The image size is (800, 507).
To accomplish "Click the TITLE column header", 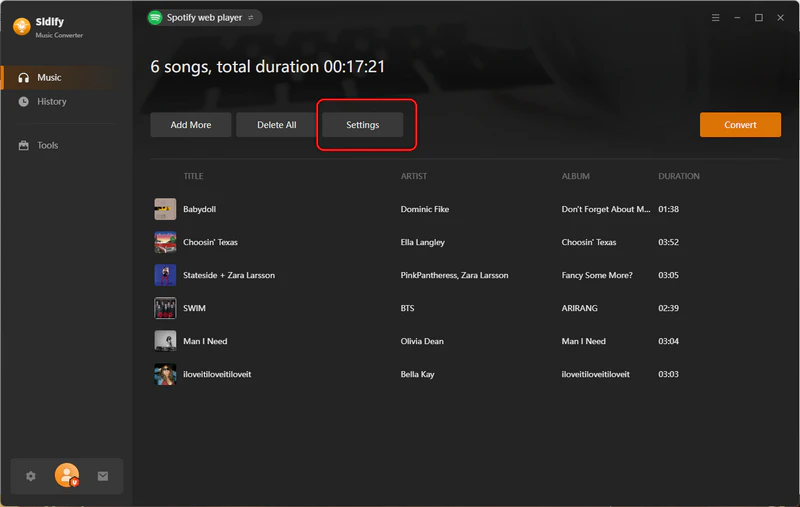I will 193,176.
